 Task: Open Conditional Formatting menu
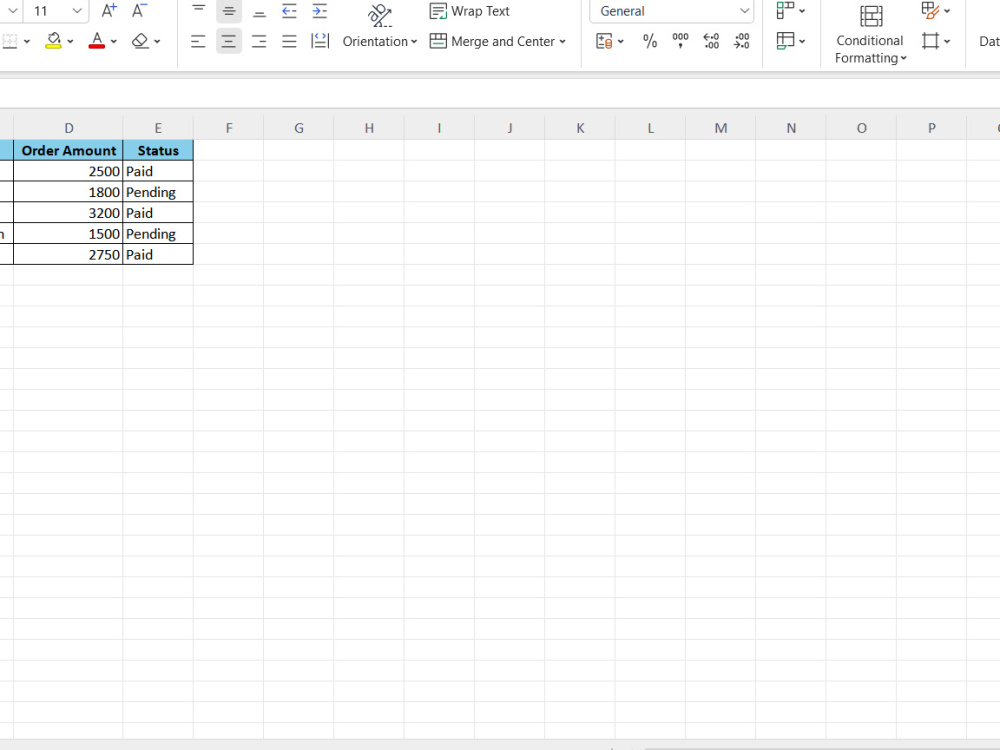871,34
